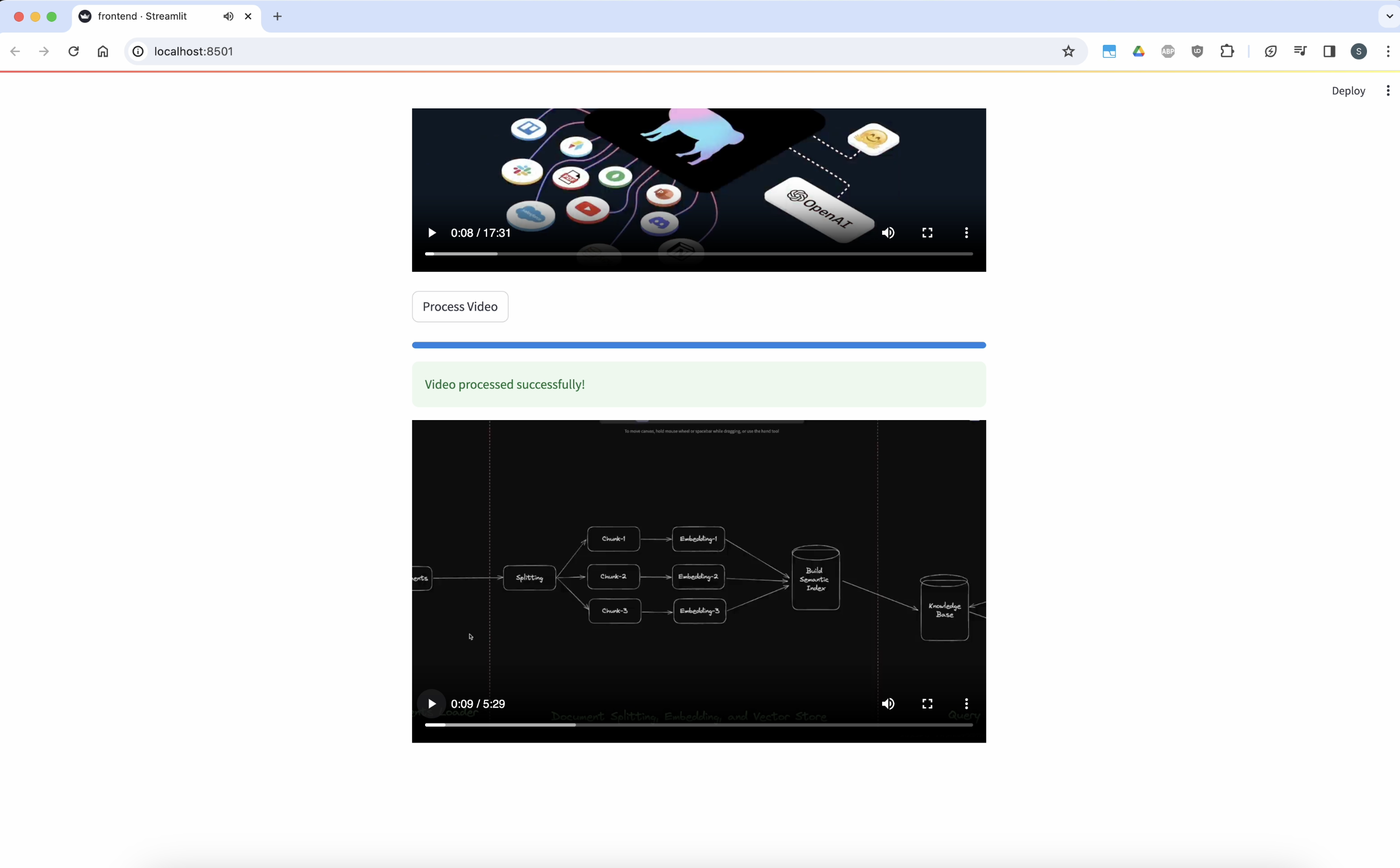Screen dimensions: 1400x868
Task: Open a new browser tab
Action: (277, 17)
